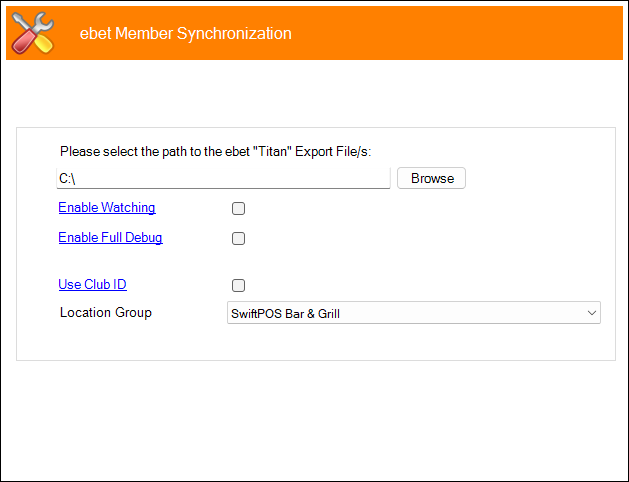
Task: Focus the Titan export file path field
Action: coord(223,178)
